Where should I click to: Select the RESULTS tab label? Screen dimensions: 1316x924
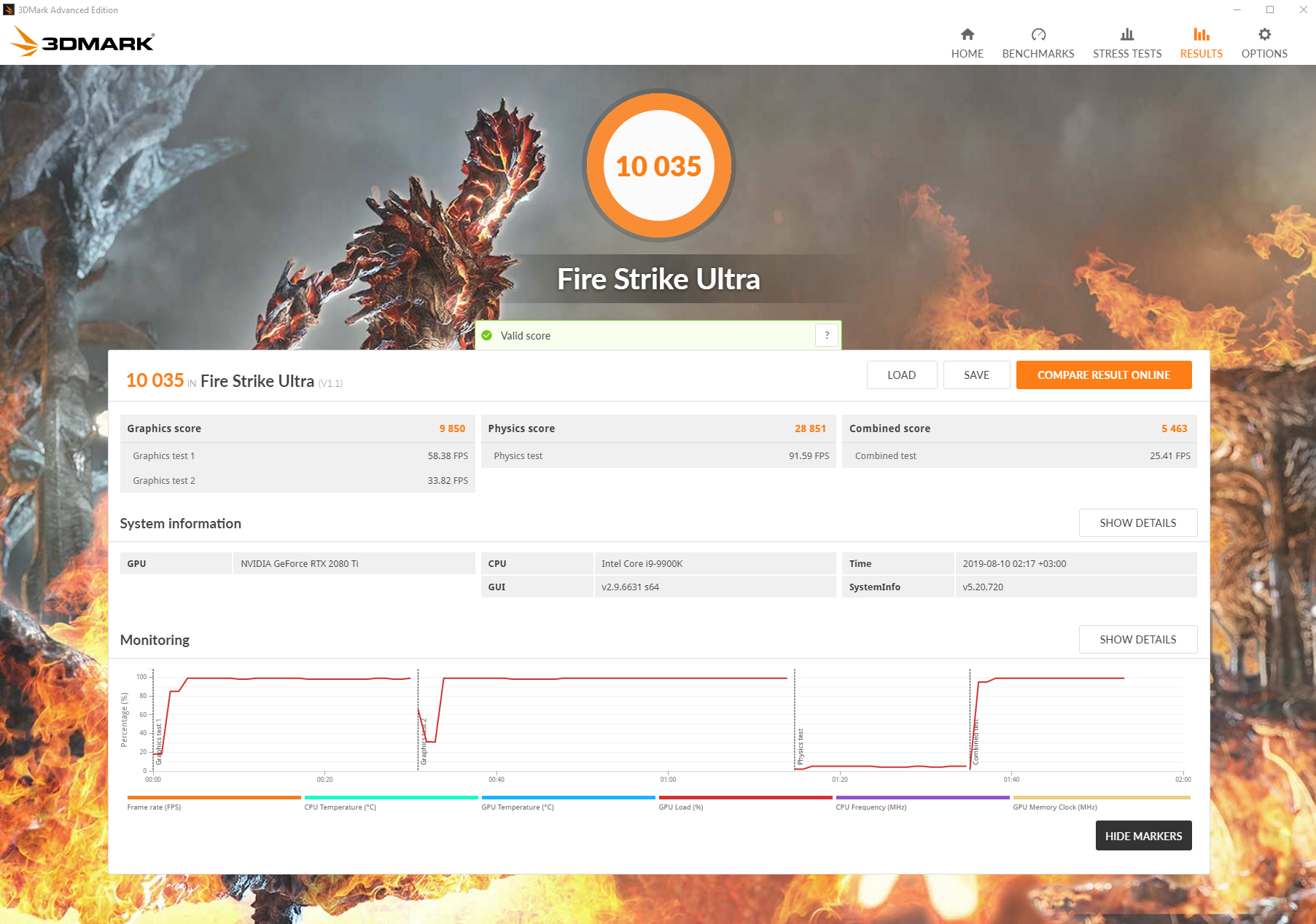click(1201, 54)
